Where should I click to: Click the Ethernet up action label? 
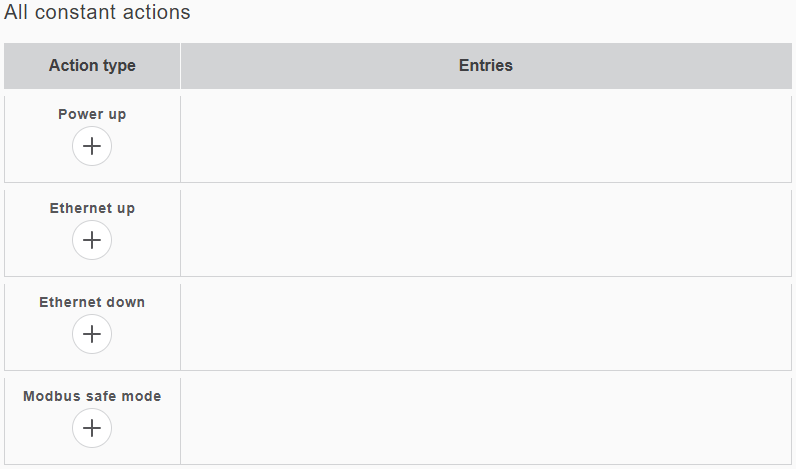click(x=92, y=208)
